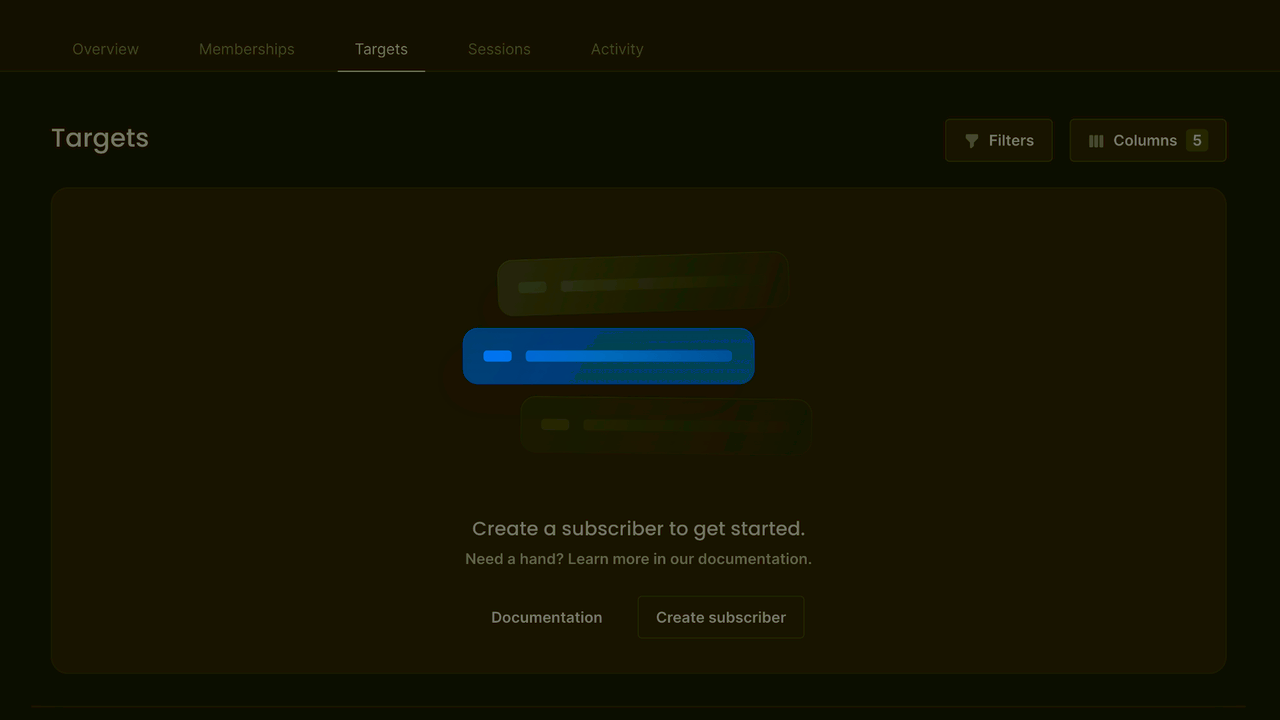Click the long bar inside blue card
This screenshot has width=1280, height=720.
coord(628,356)
